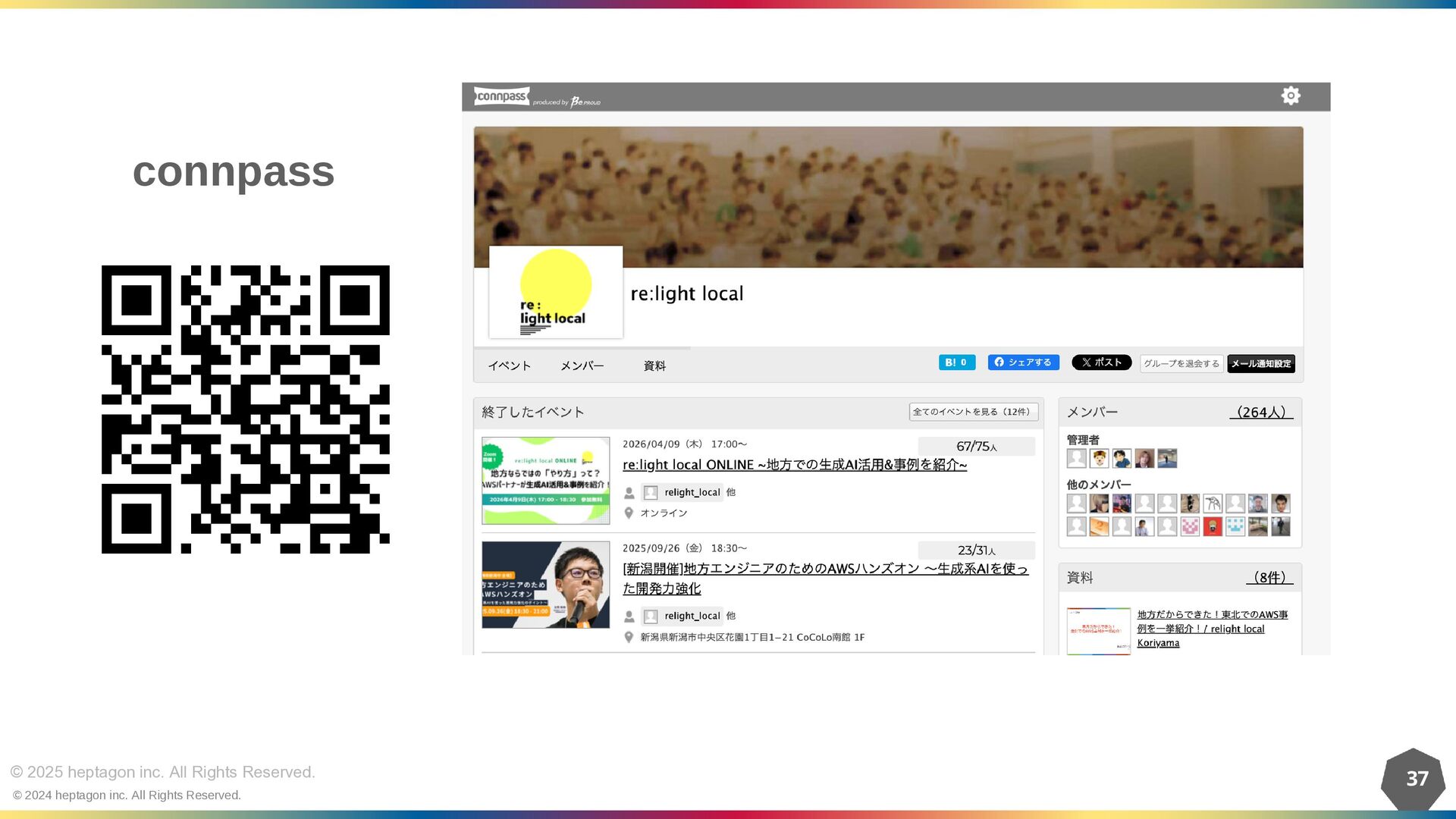Open re:light local ONLINE event link
The width and height of the screenshot is (1456, 819).
(x=794, y=465)
